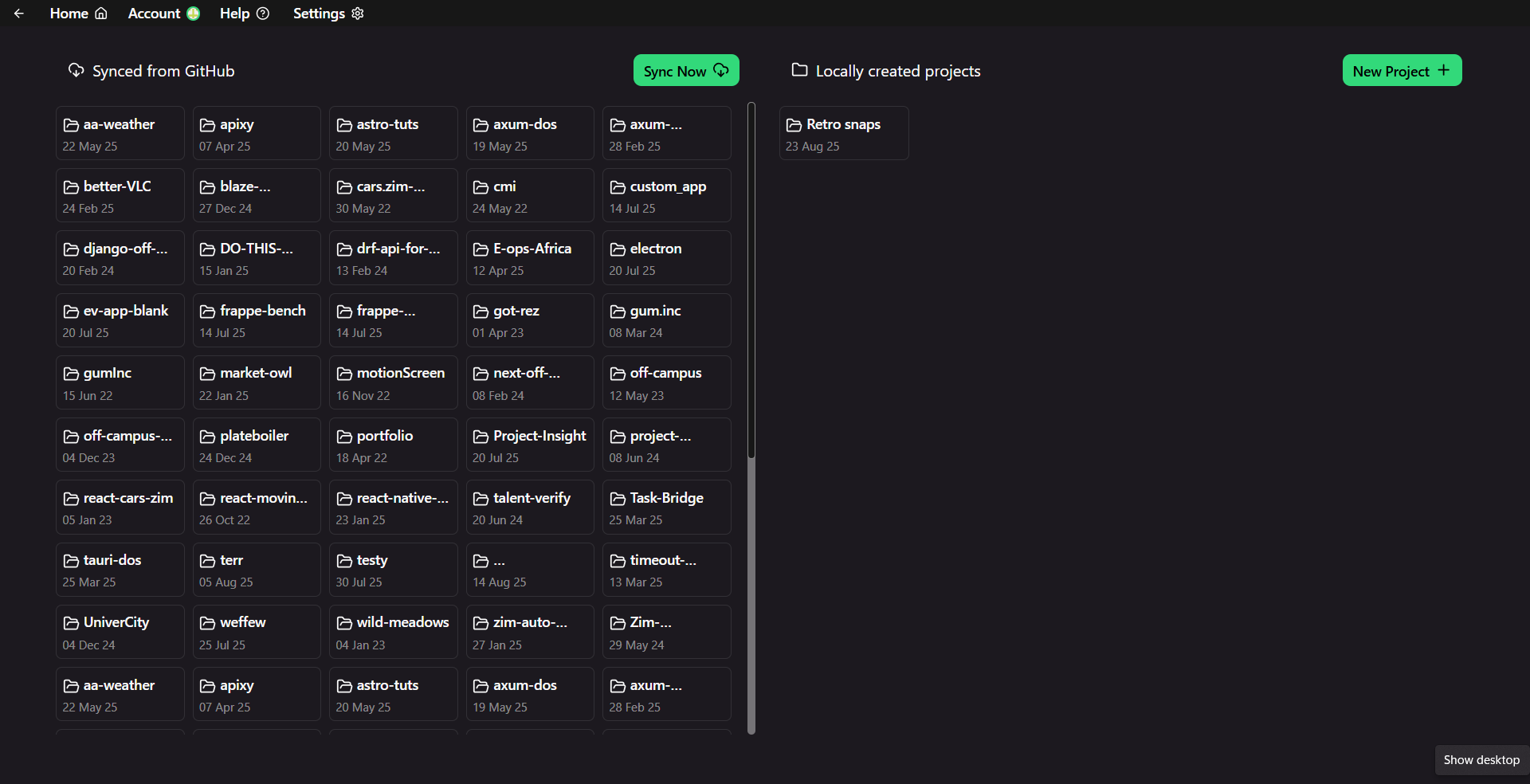Image resolution: width=1530 pixels, height=784 pixels.
Task: Click the Settings gear icon
Action: (x=358, y=14)
